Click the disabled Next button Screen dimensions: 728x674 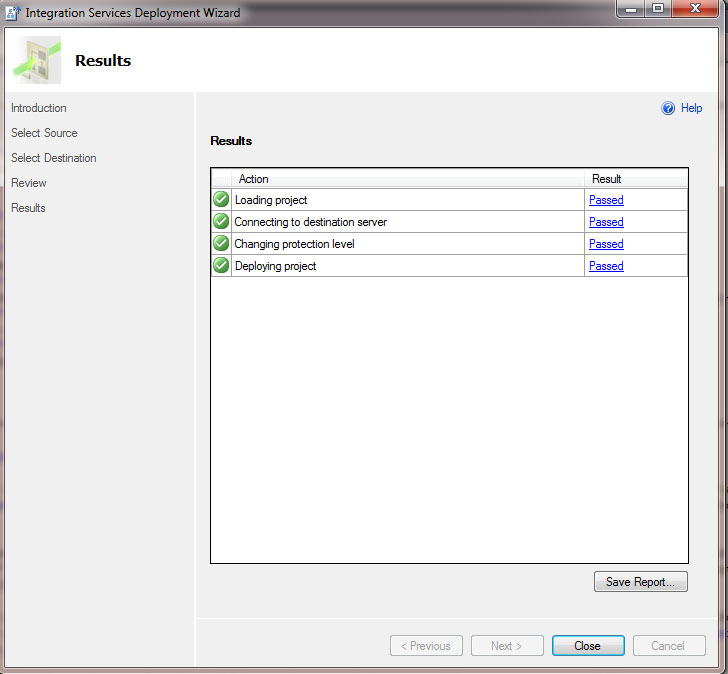507,646
